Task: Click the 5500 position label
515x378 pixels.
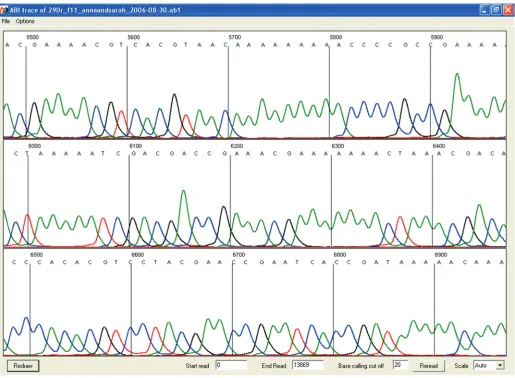Action: pos(33,37)
